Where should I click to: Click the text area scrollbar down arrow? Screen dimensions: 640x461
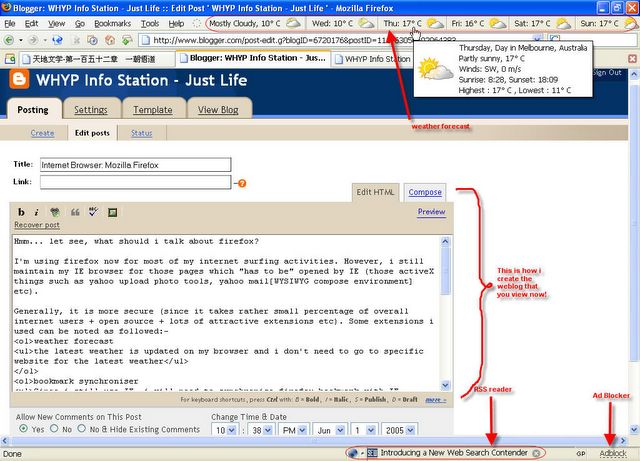445,385
